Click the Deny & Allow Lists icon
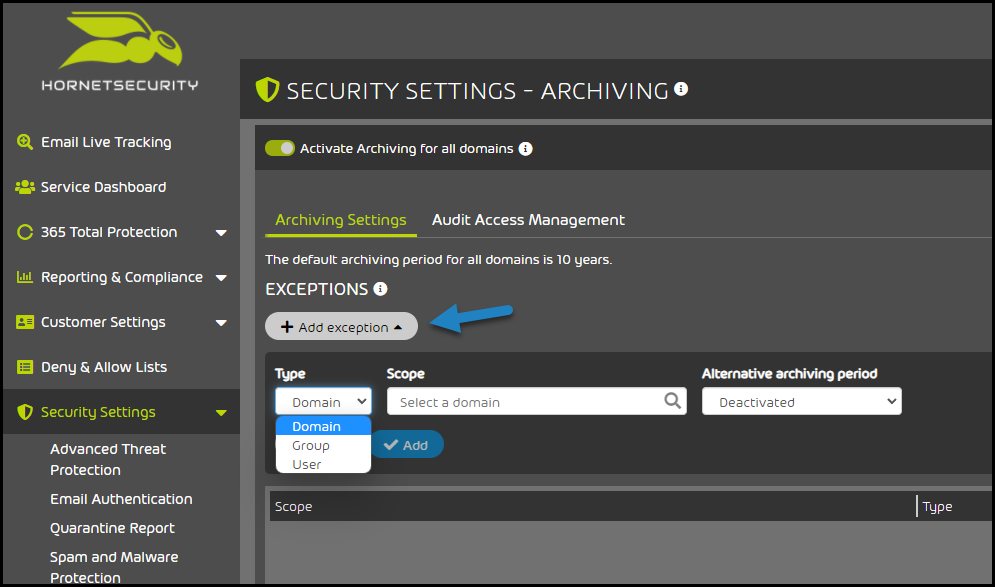995x587 pixels. coord(25,367)
